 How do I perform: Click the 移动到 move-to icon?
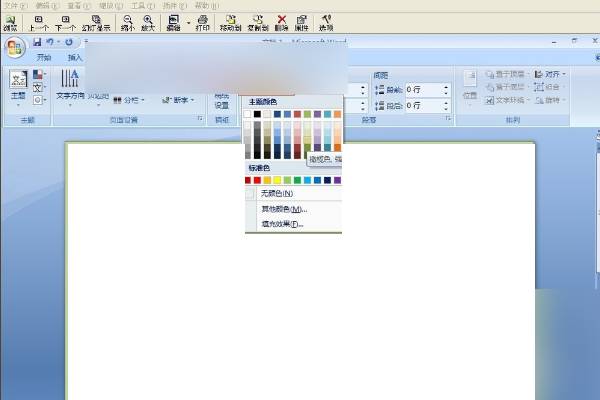[230, 23]
